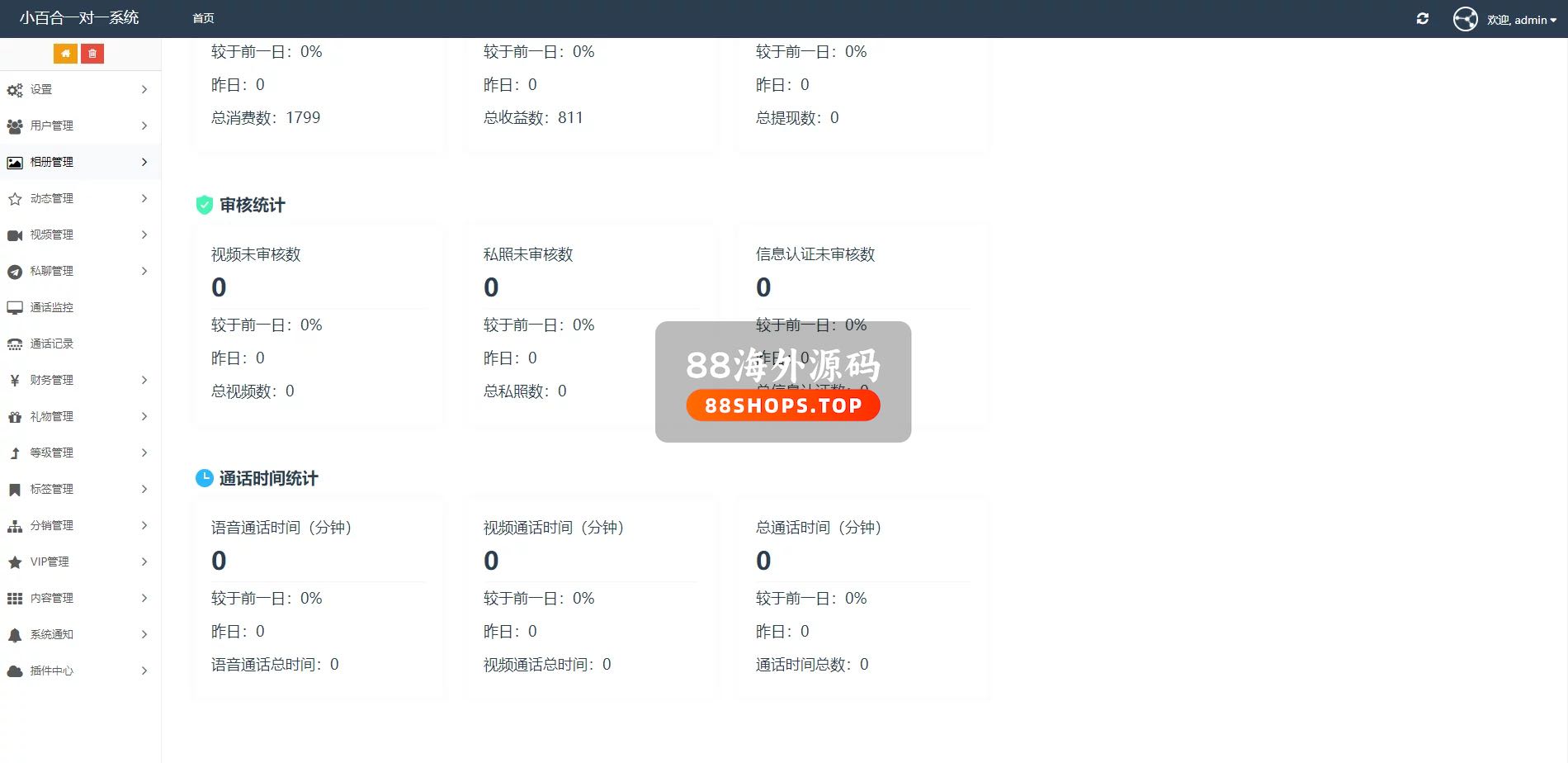Click the refresh icon in top bar
The width and height of the screenshot is (1568, 763).
tap(1423, 19)
